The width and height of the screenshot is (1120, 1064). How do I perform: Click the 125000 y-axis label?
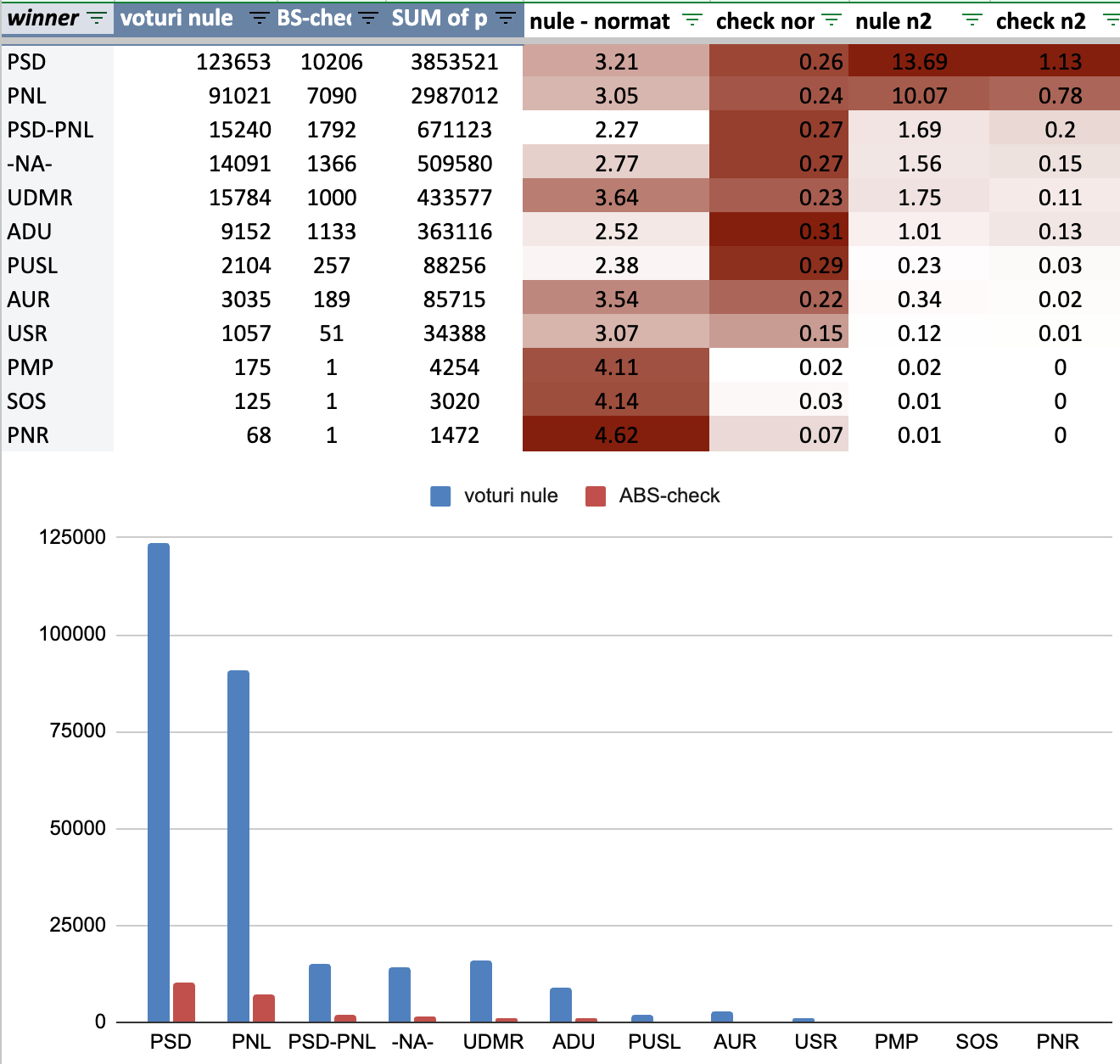click(x=72, y=537)
